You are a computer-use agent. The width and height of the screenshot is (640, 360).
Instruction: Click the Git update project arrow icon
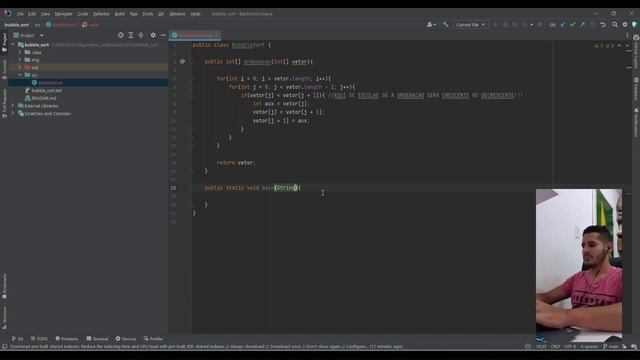[x=563, y=25]
